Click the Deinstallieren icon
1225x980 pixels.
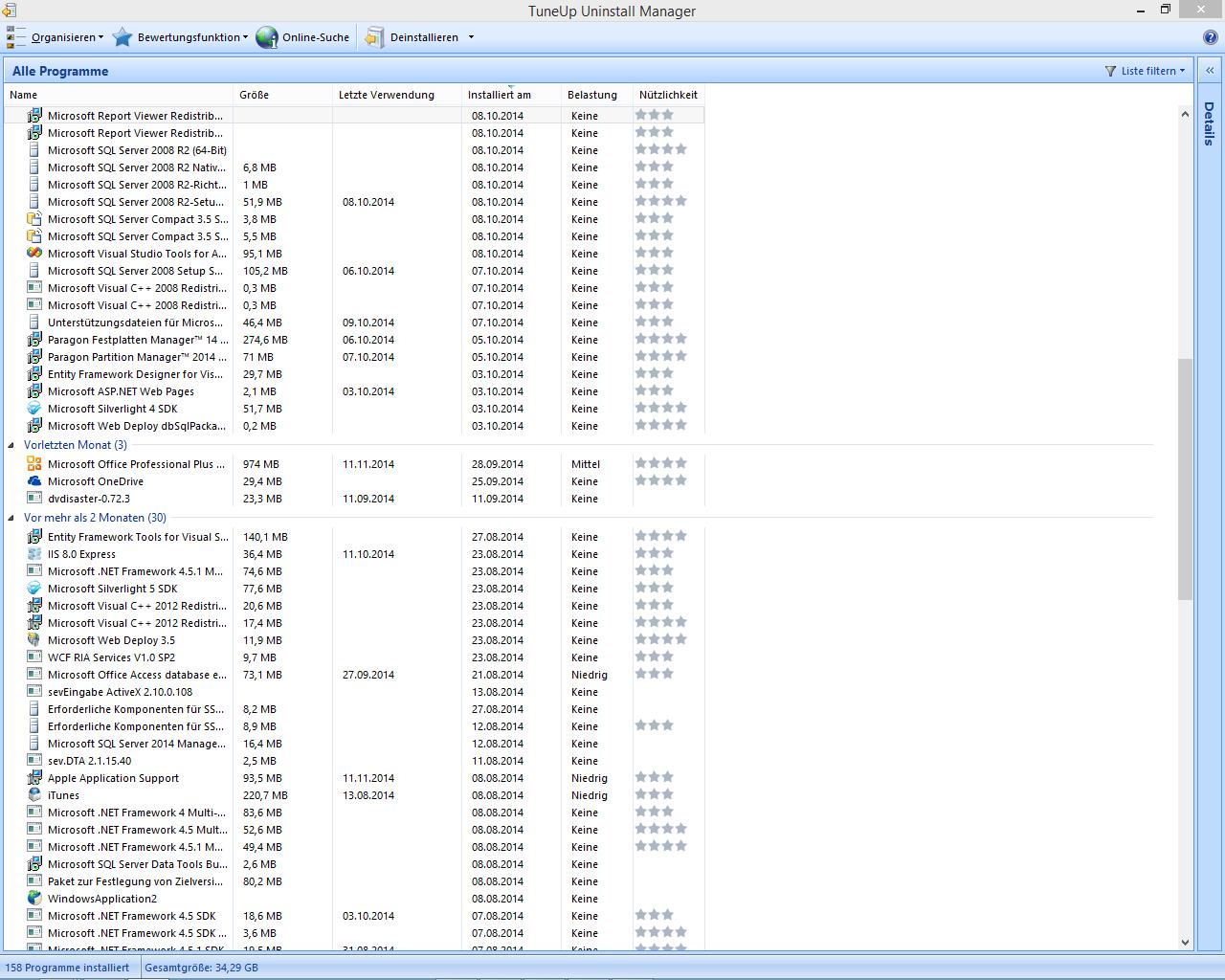pos(374,37)
